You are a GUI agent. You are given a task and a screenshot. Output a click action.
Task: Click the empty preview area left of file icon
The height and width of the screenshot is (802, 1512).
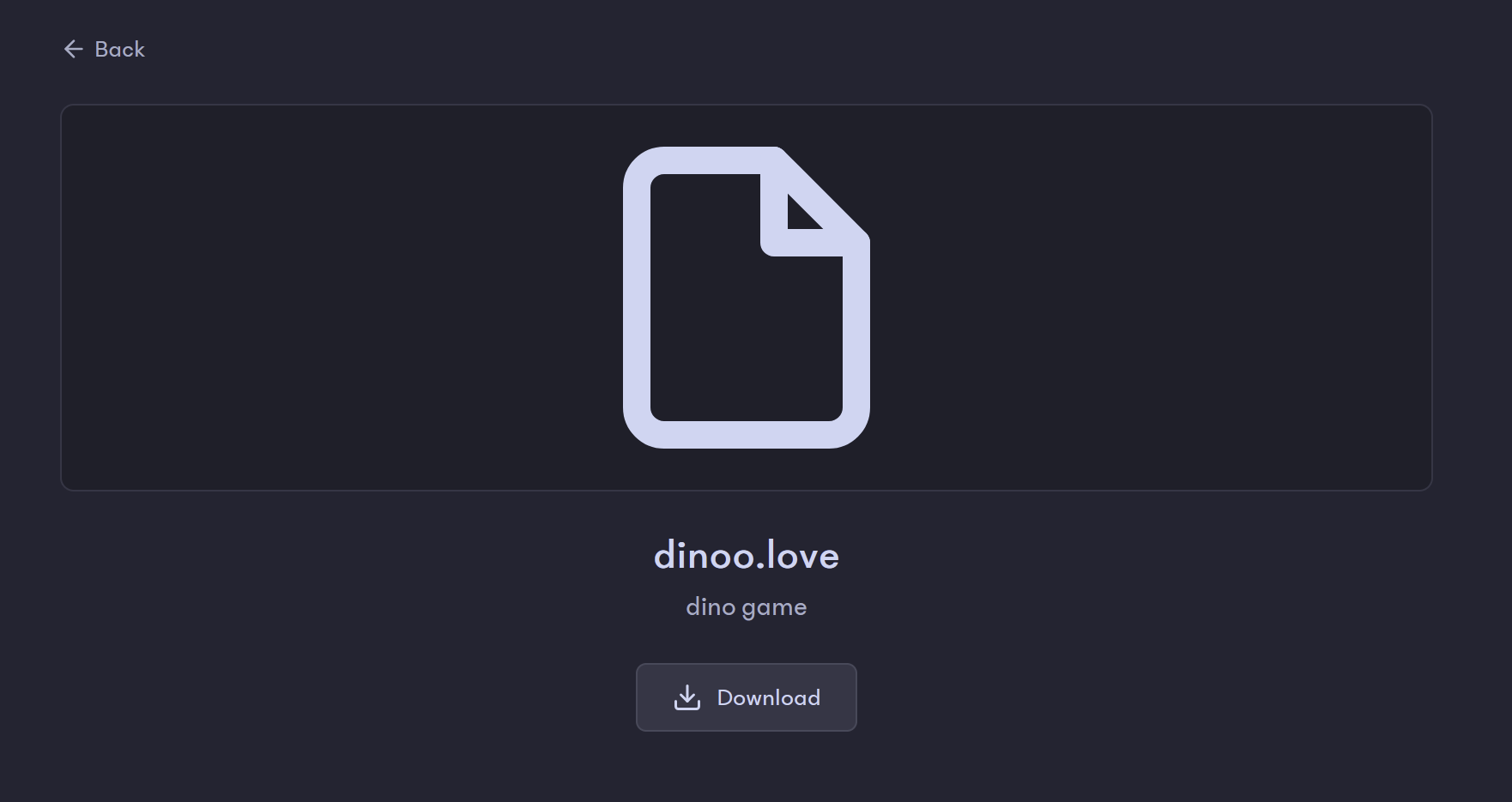[342, 298]
